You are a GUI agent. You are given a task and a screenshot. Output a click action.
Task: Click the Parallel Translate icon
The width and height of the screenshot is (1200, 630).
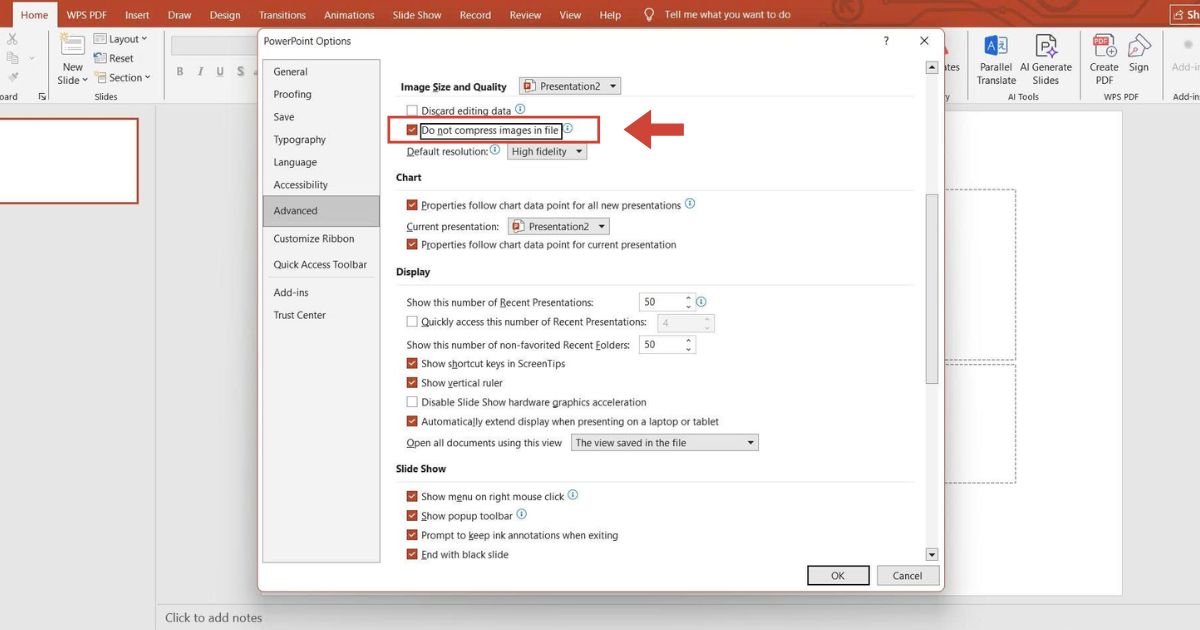tap(996, 47)
